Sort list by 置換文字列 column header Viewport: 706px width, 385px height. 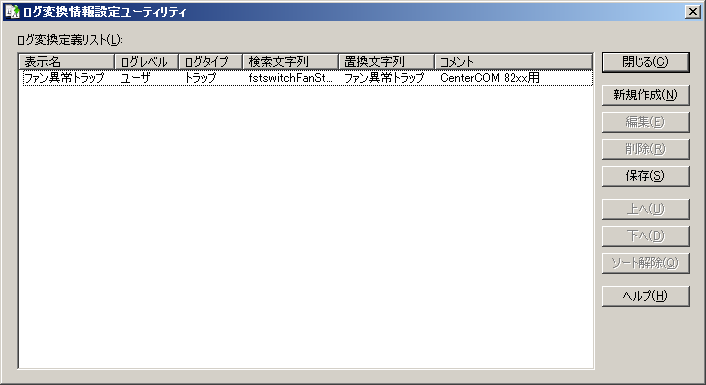point(386,62)
